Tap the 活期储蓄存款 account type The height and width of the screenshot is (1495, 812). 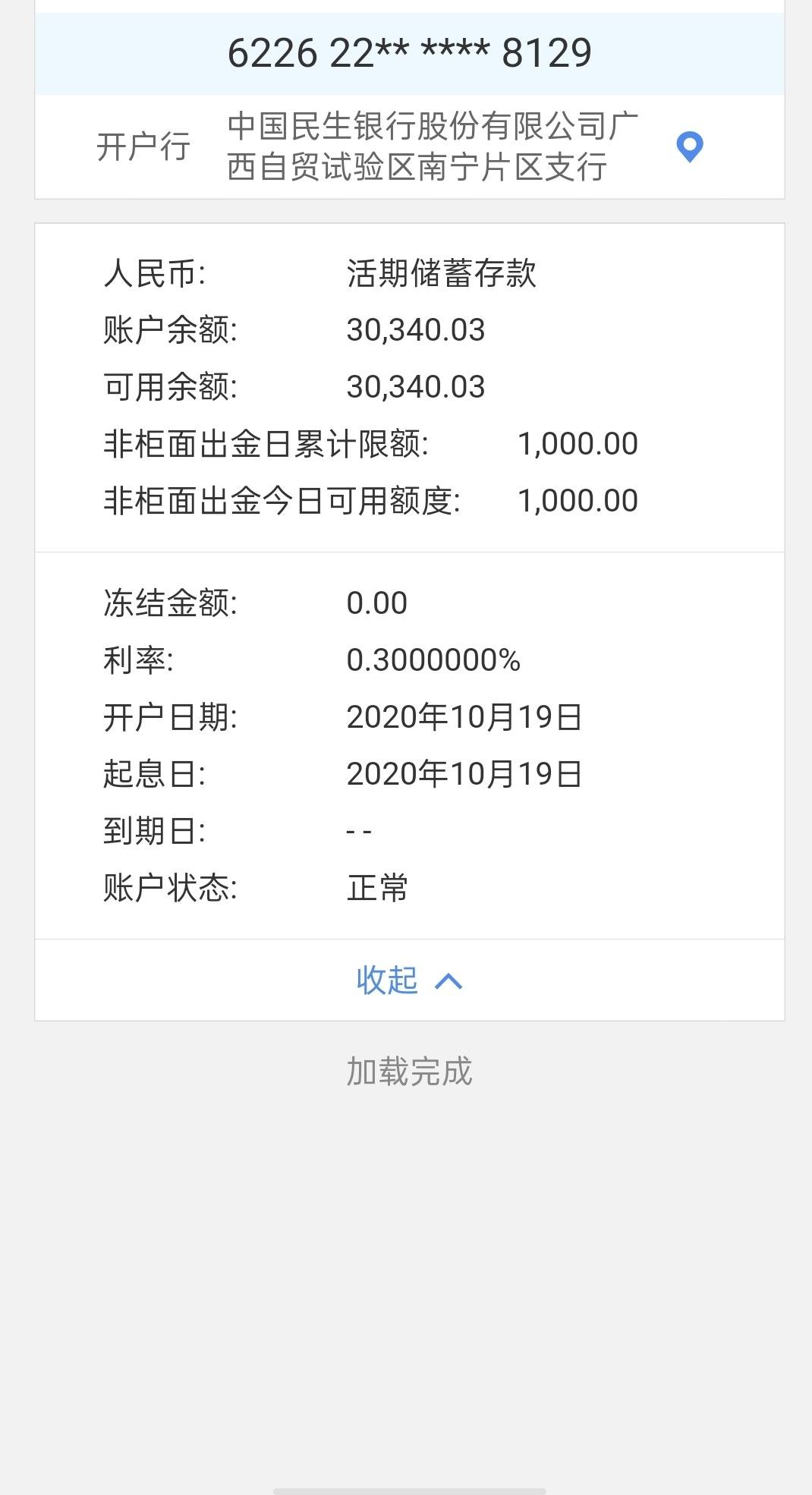442,273
